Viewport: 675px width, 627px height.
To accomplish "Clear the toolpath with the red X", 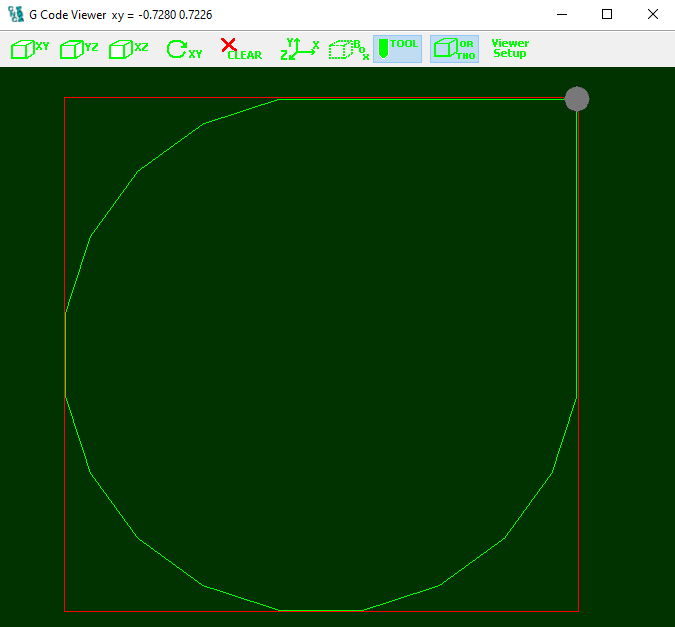I will pyautogui.click(x=240, y=49).
